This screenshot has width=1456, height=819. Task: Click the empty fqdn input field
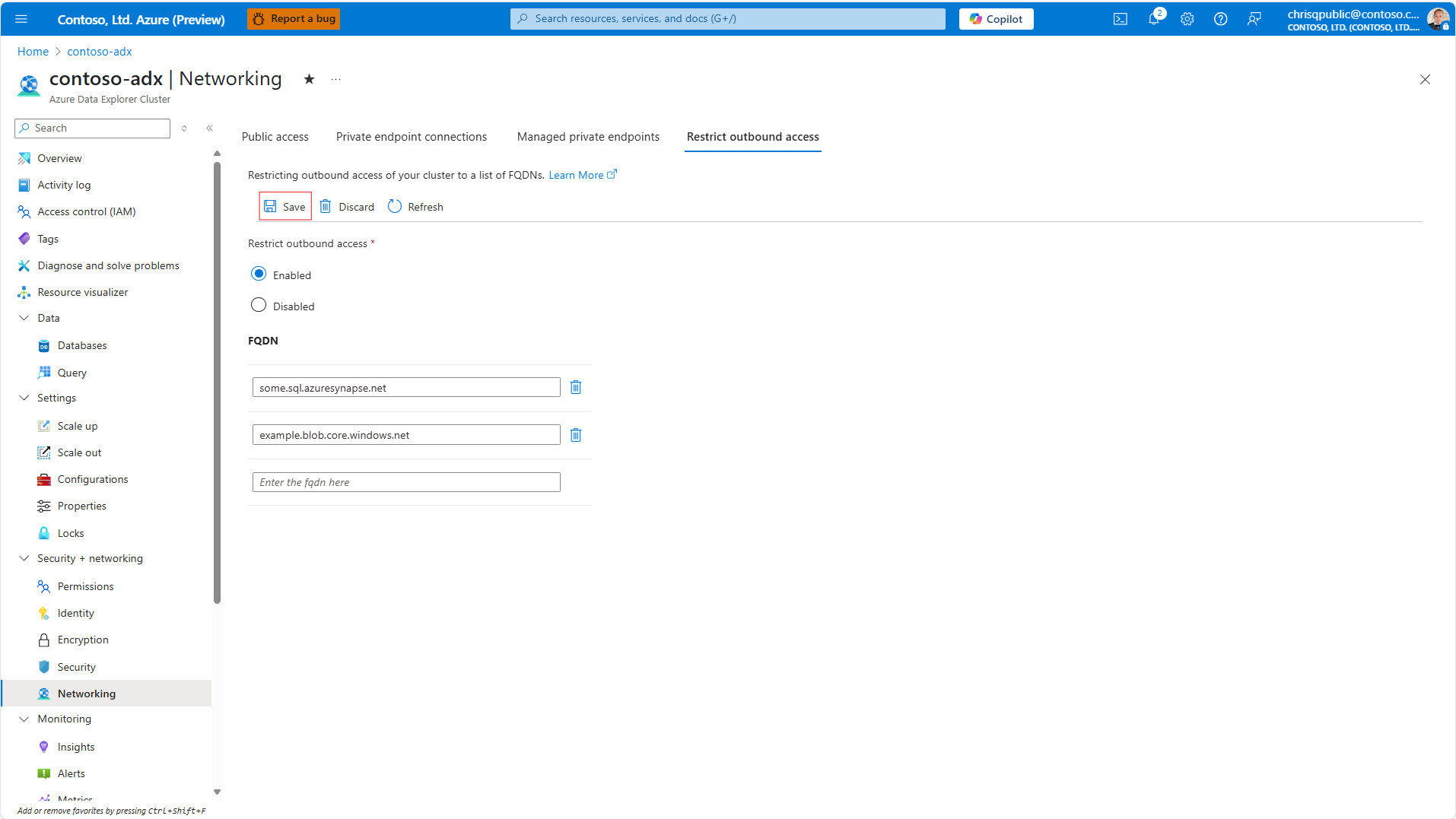coord(405,481)
